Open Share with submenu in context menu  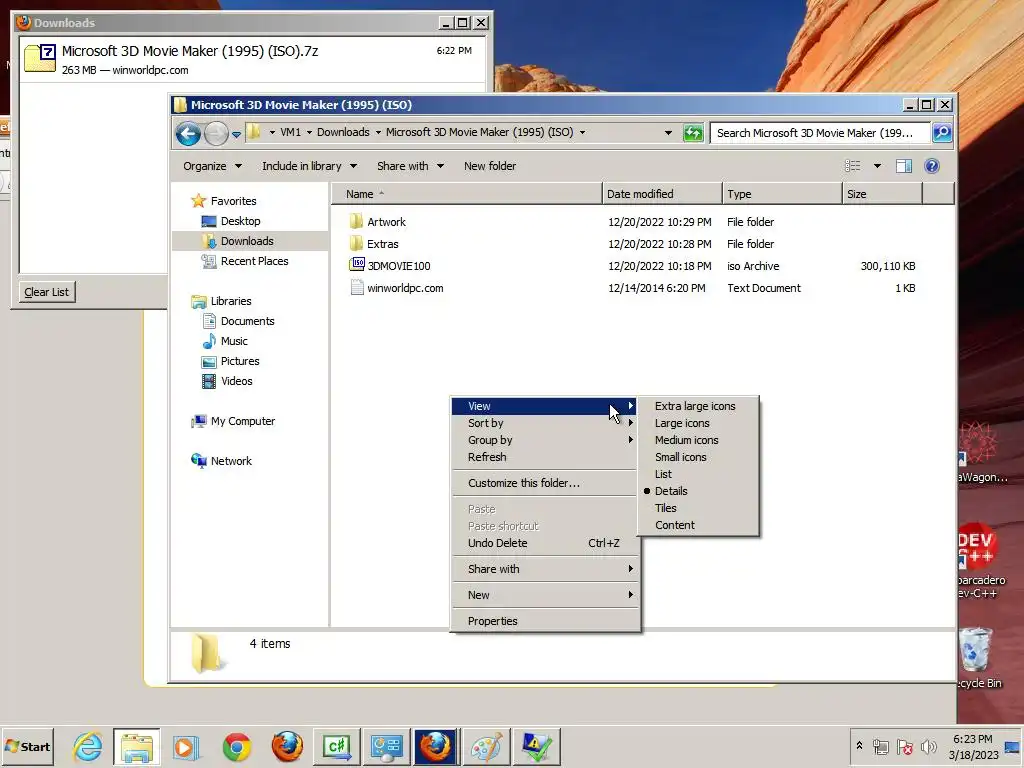coord(545,569)
